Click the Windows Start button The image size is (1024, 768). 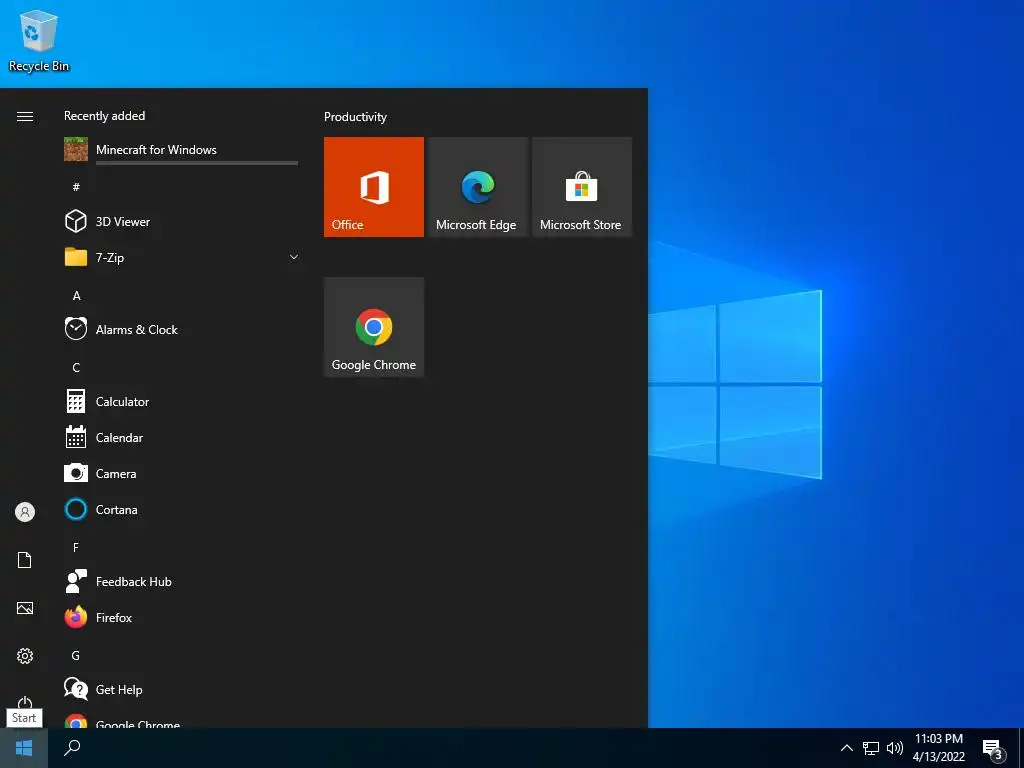click(x=24, y=748)
